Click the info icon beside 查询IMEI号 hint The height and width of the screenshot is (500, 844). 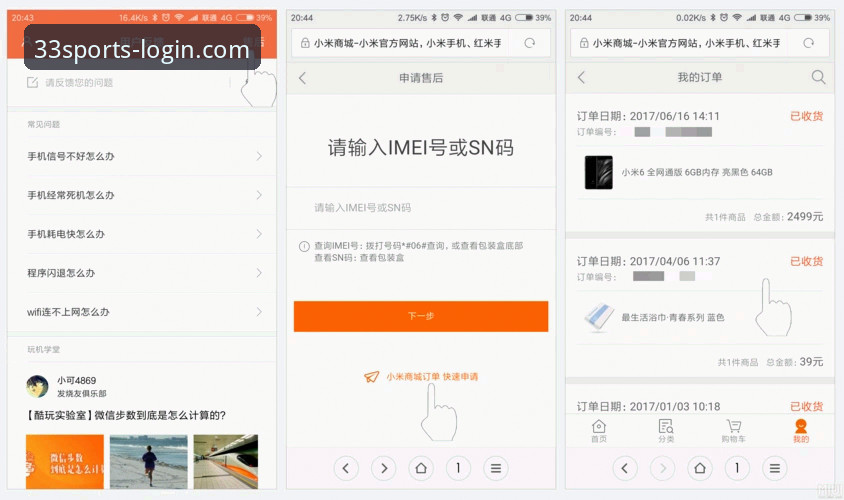304,247
